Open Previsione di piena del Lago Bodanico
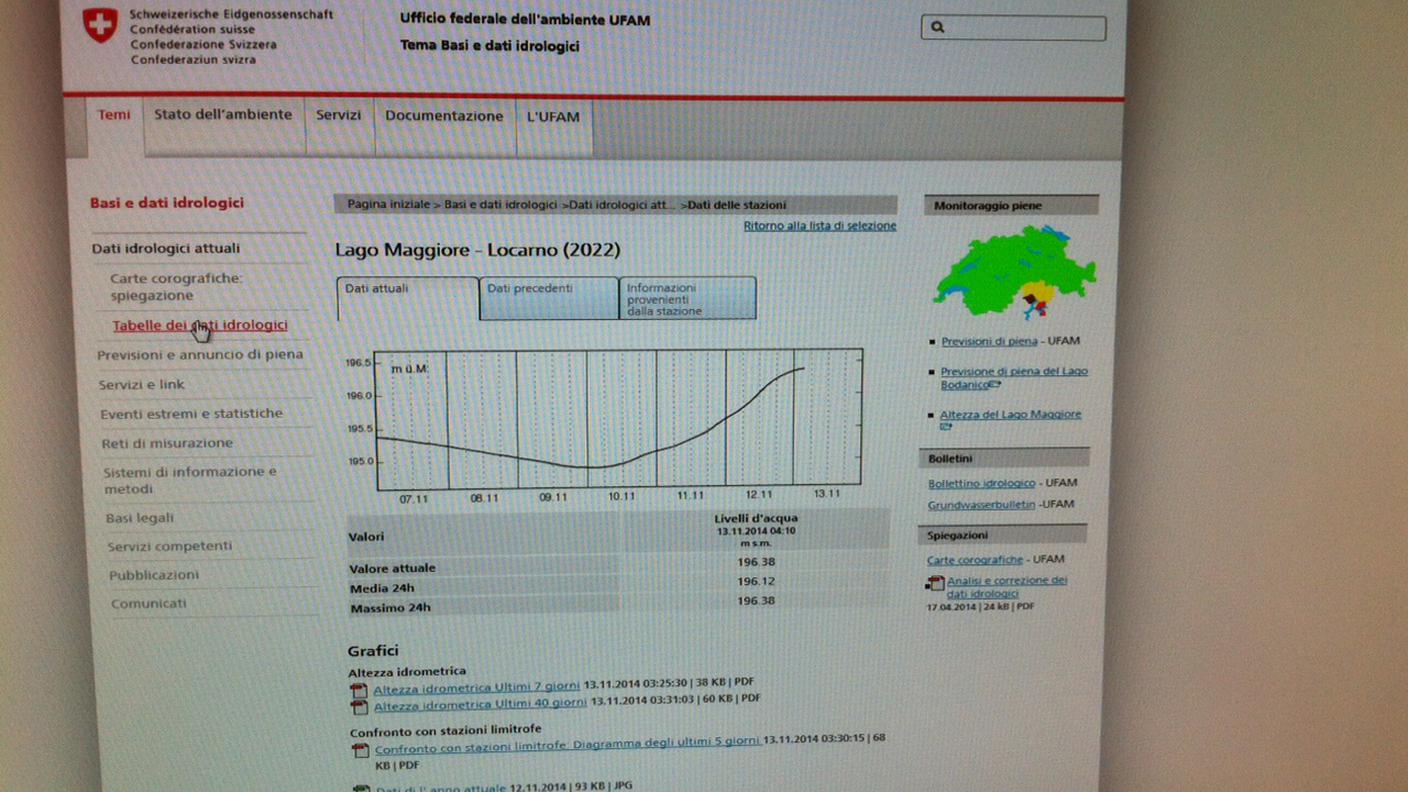The height and width of the screenshot is (792, 1408). [1013, 378]
